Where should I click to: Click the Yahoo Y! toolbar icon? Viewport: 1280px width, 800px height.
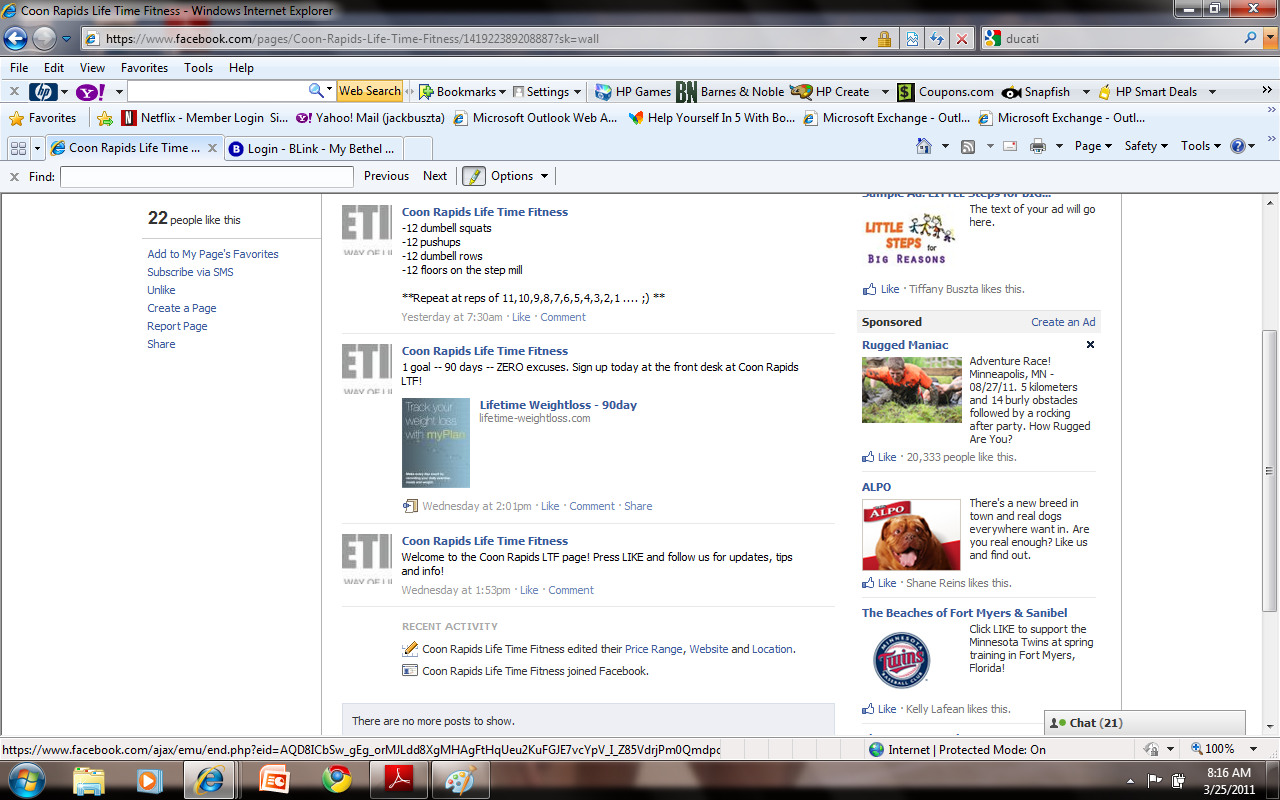click(90, 92)
